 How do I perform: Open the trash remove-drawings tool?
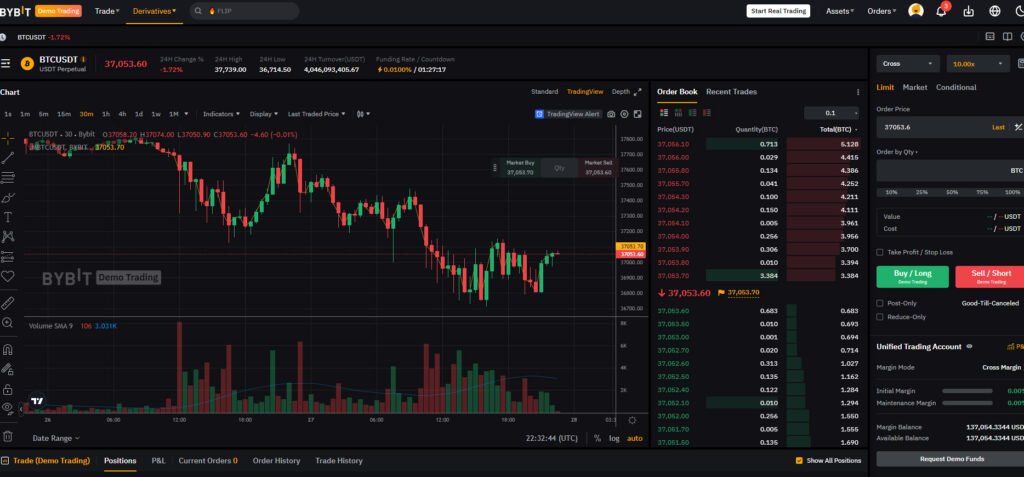[x=8, y=436]
